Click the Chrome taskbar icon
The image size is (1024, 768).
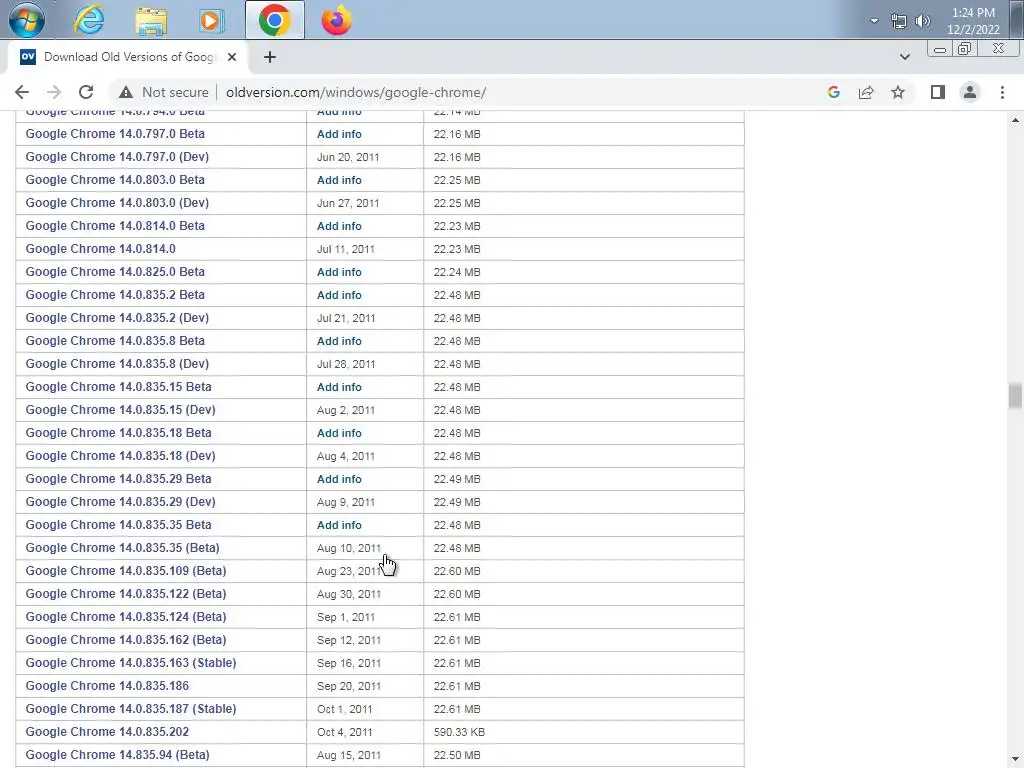(x=274, y=20)
